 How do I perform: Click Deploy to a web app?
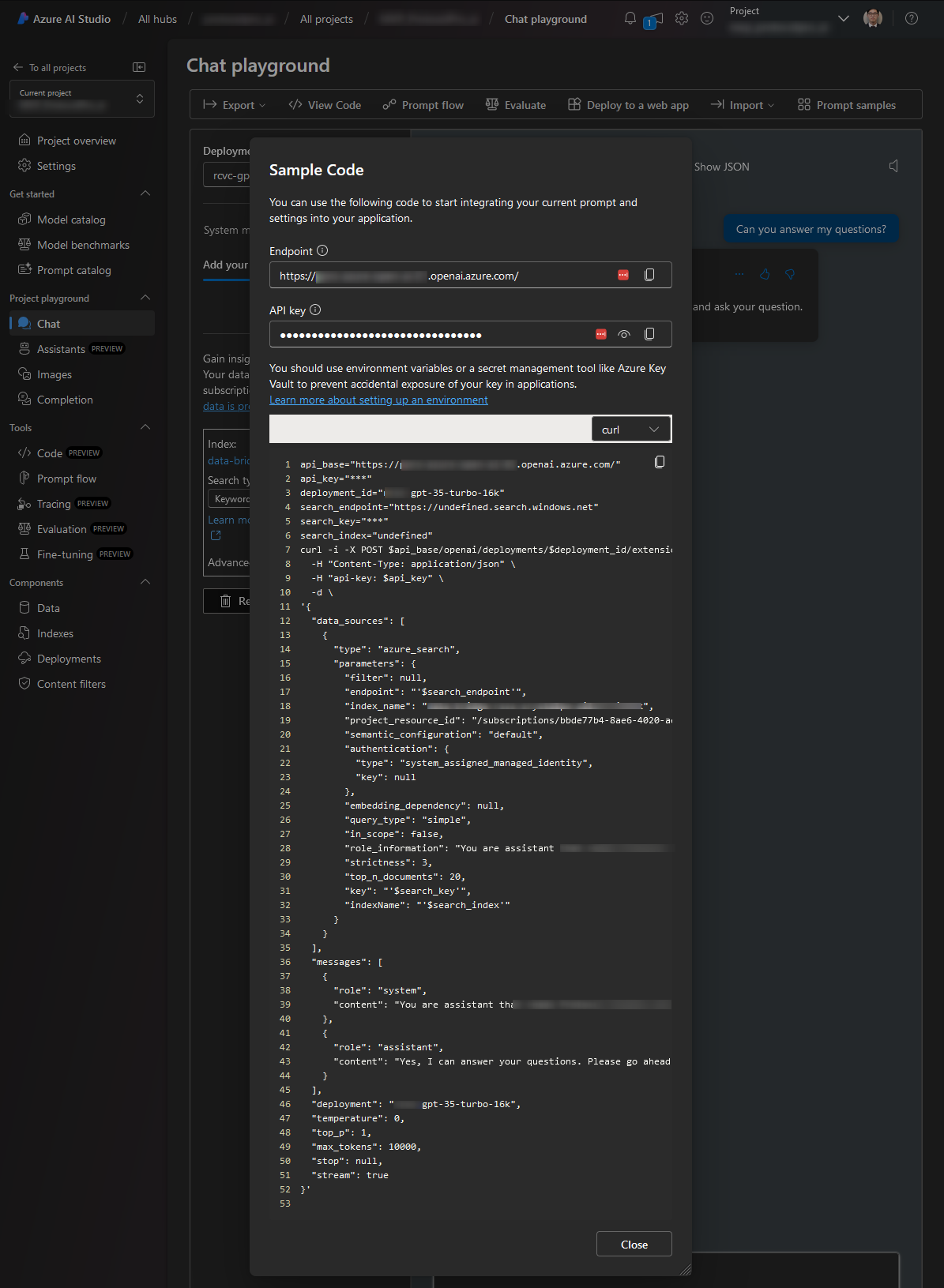pyautogui.click(x=628, y=105)
